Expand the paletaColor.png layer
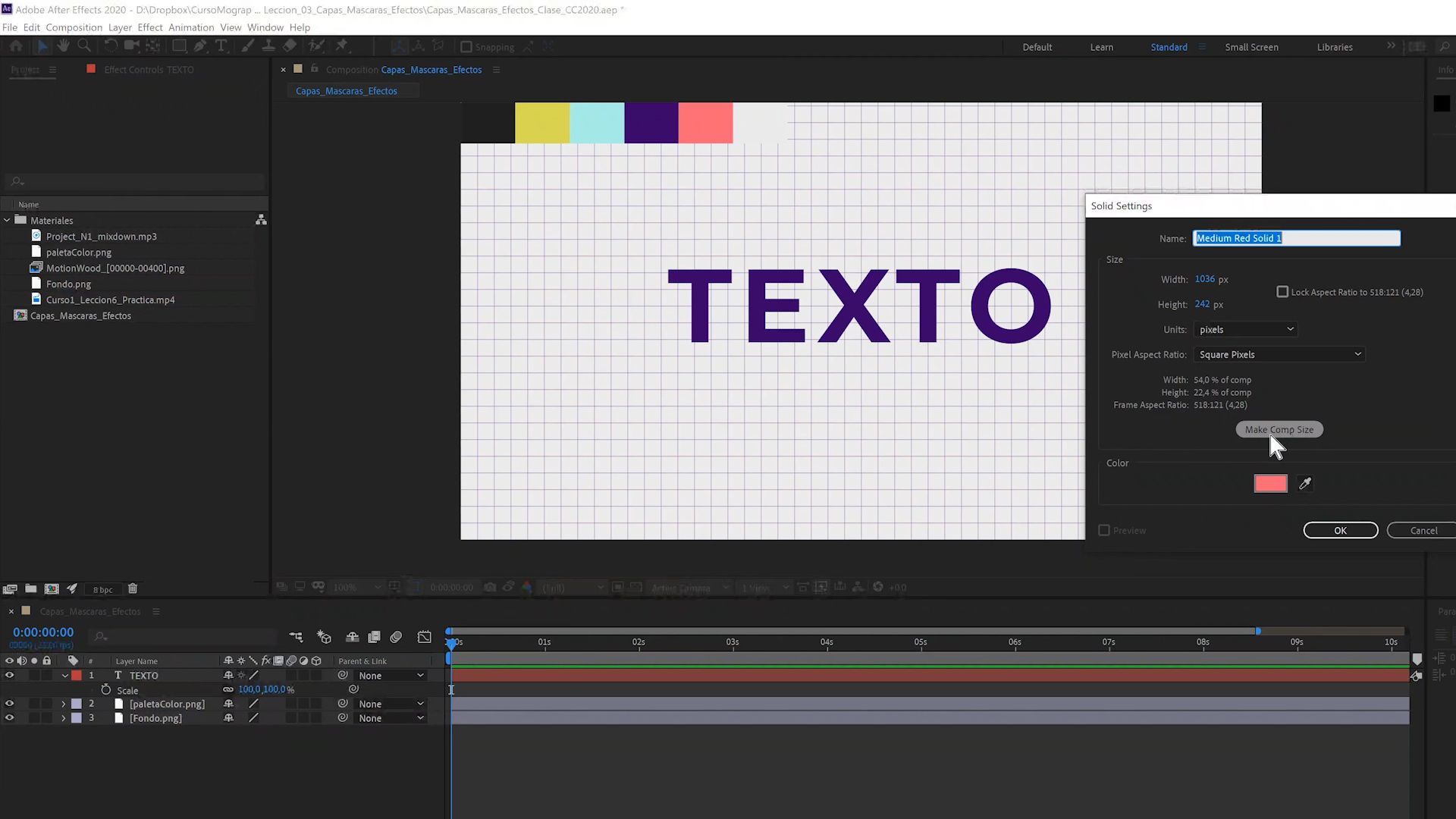 [x=64, y=704]
